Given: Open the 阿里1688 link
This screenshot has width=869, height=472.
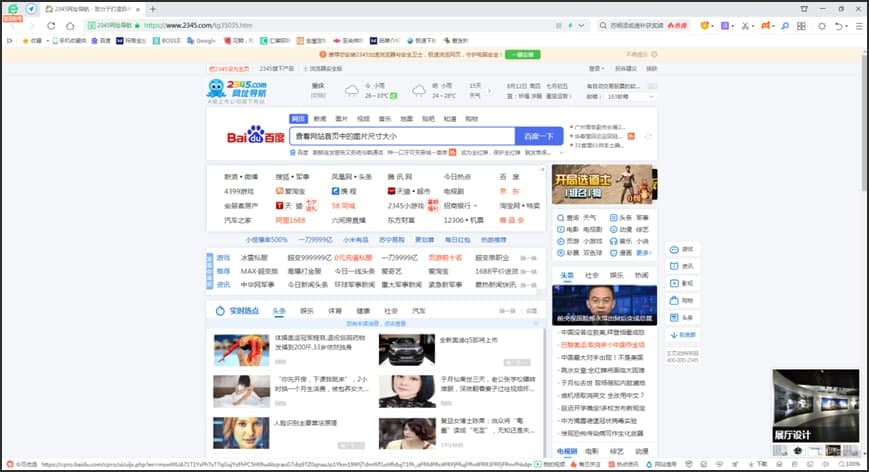Looking at the screenshot, I should [x=291, y=219].
